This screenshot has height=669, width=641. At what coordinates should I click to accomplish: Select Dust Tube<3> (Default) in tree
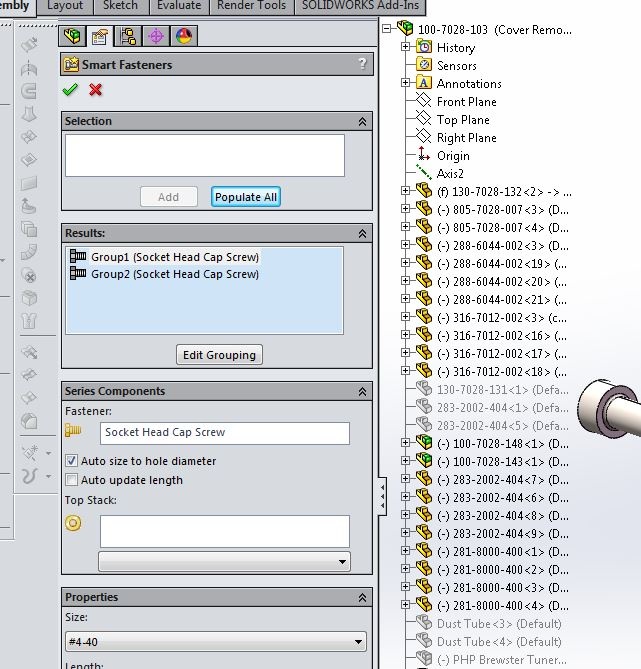[498, 624]
